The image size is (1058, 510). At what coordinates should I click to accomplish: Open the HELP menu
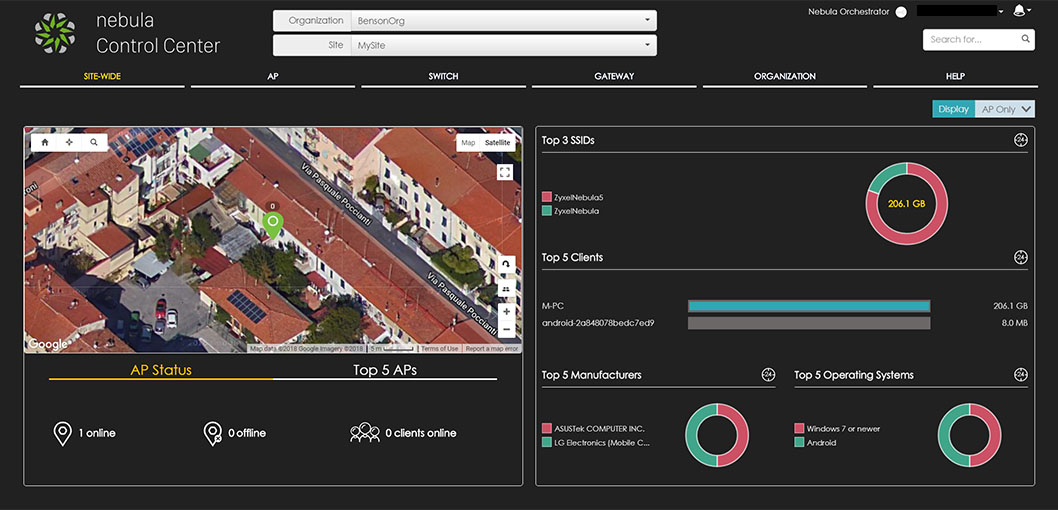tap(955, 77)
